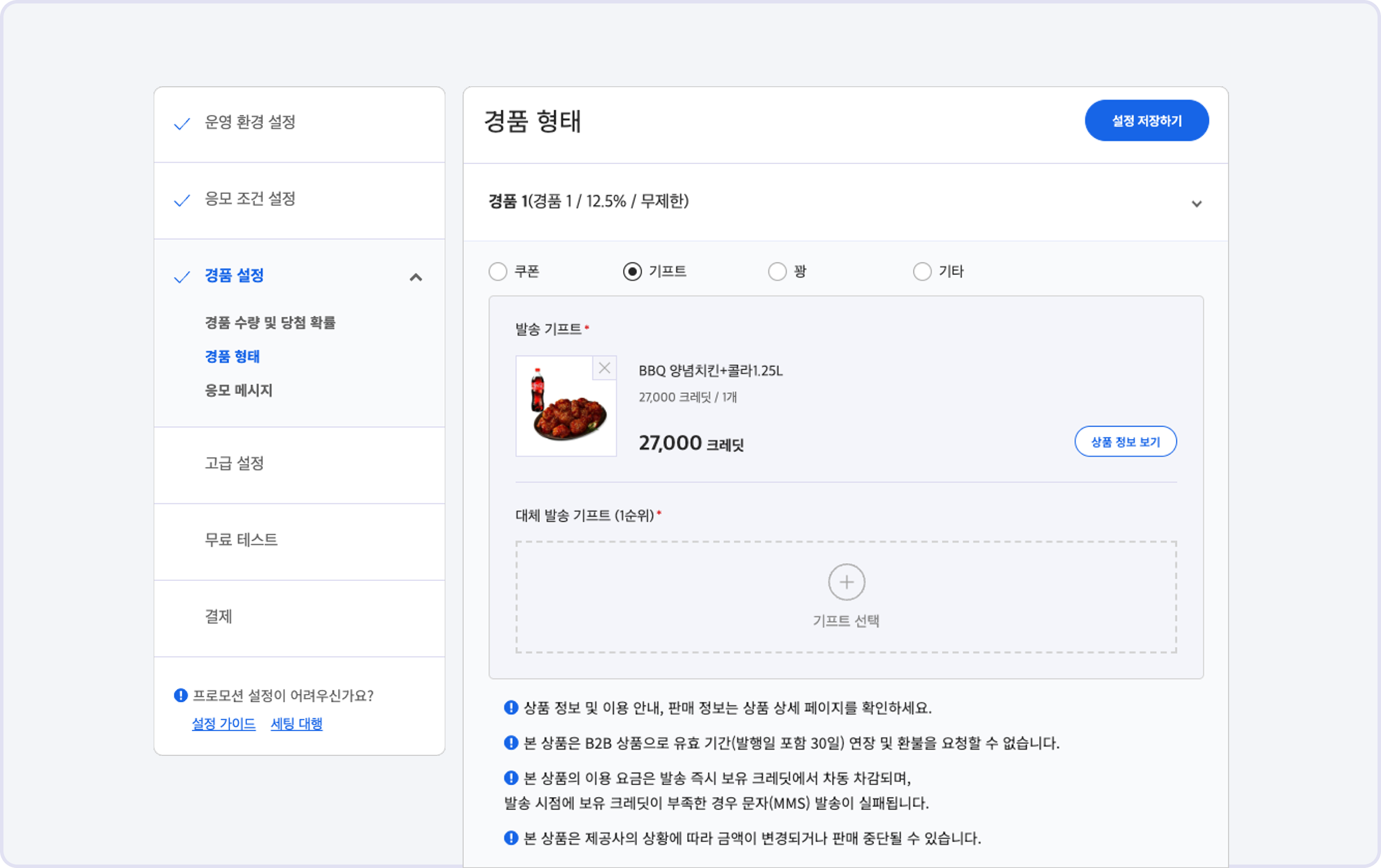1381x868 pixels.
Task: Choose the 기프트 radio button
Action: (x=632, y=272)
